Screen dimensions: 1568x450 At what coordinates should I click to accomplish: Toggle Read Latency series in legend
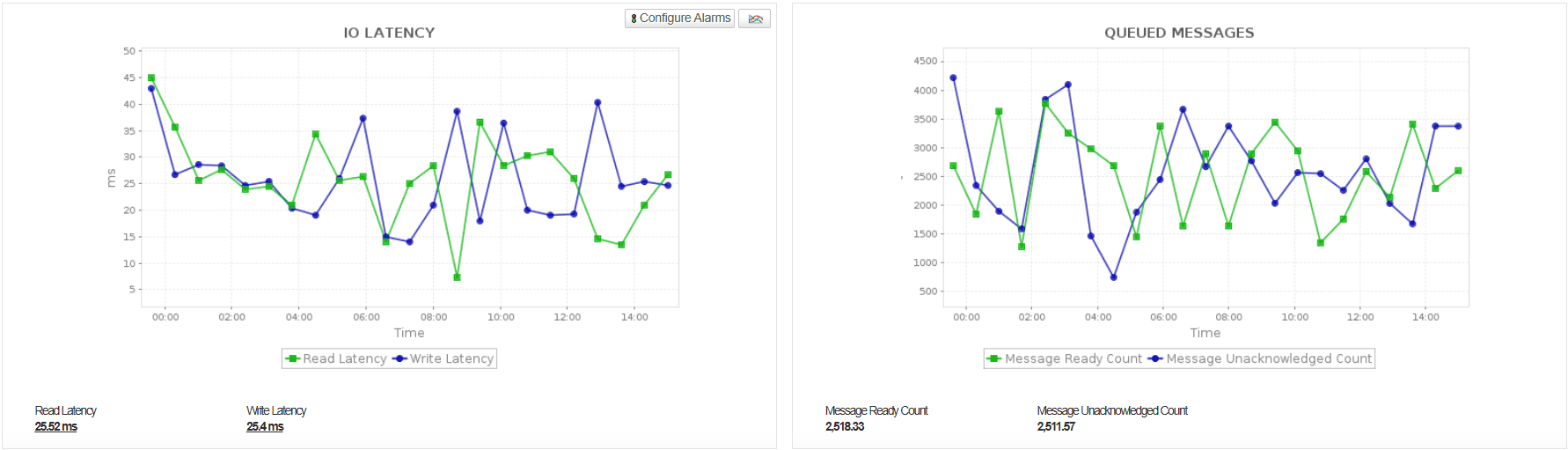[x=336, y=358]
